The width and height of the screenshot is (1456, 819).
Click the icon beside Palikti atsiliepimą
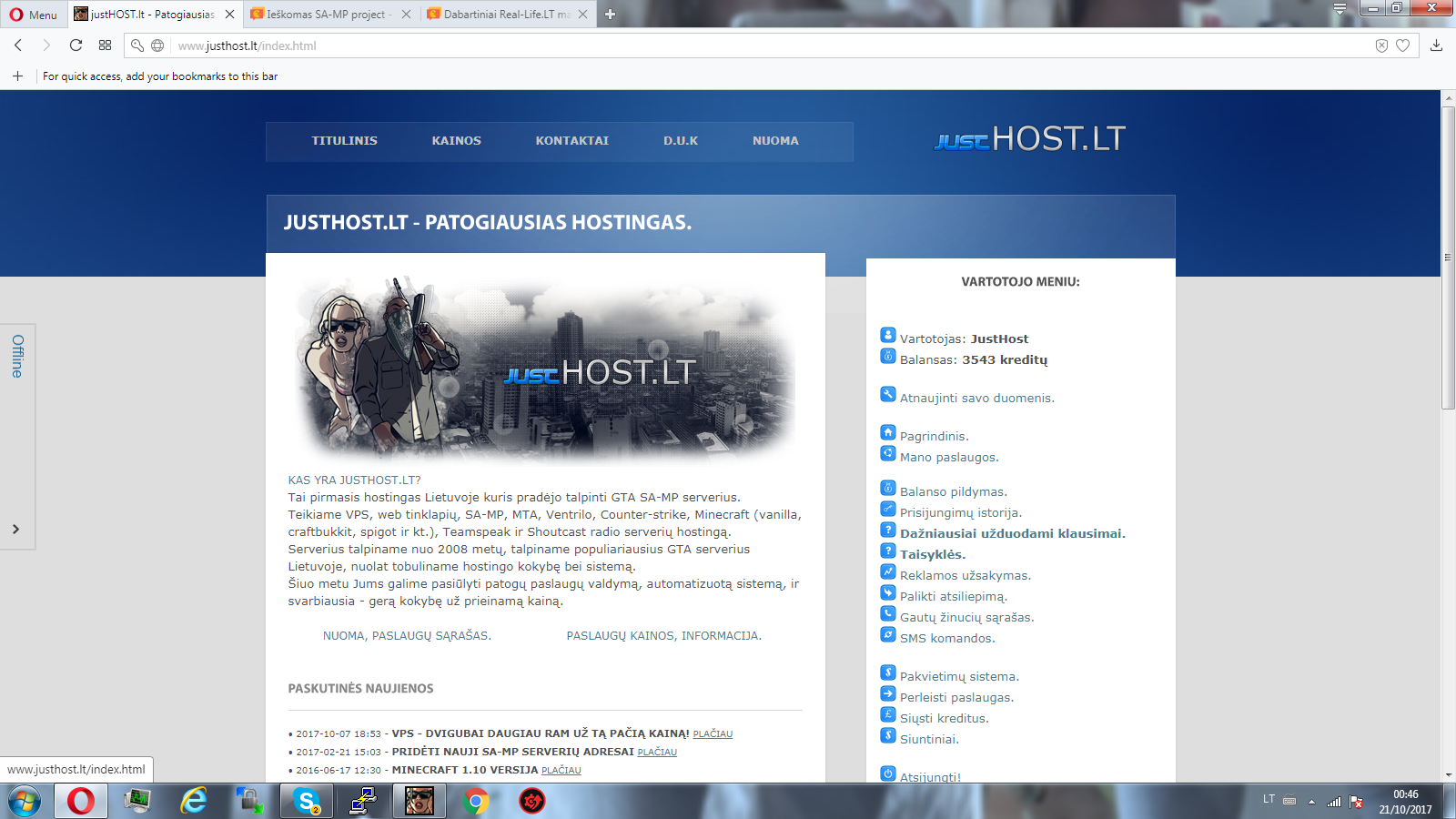[x=888, y=592]
